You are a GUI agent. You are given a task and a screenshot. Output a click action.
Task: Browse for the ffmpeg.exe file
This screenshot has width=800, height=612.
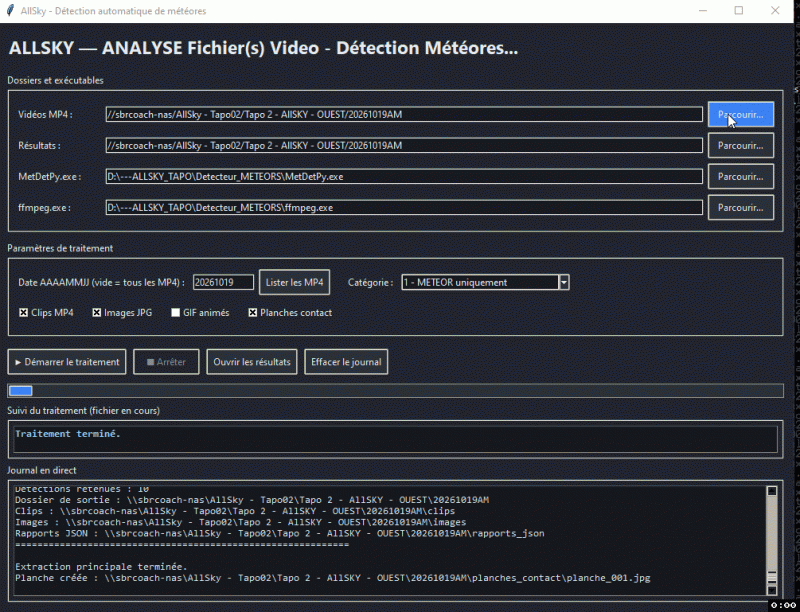pyautogui.click(x=740, y=208)
